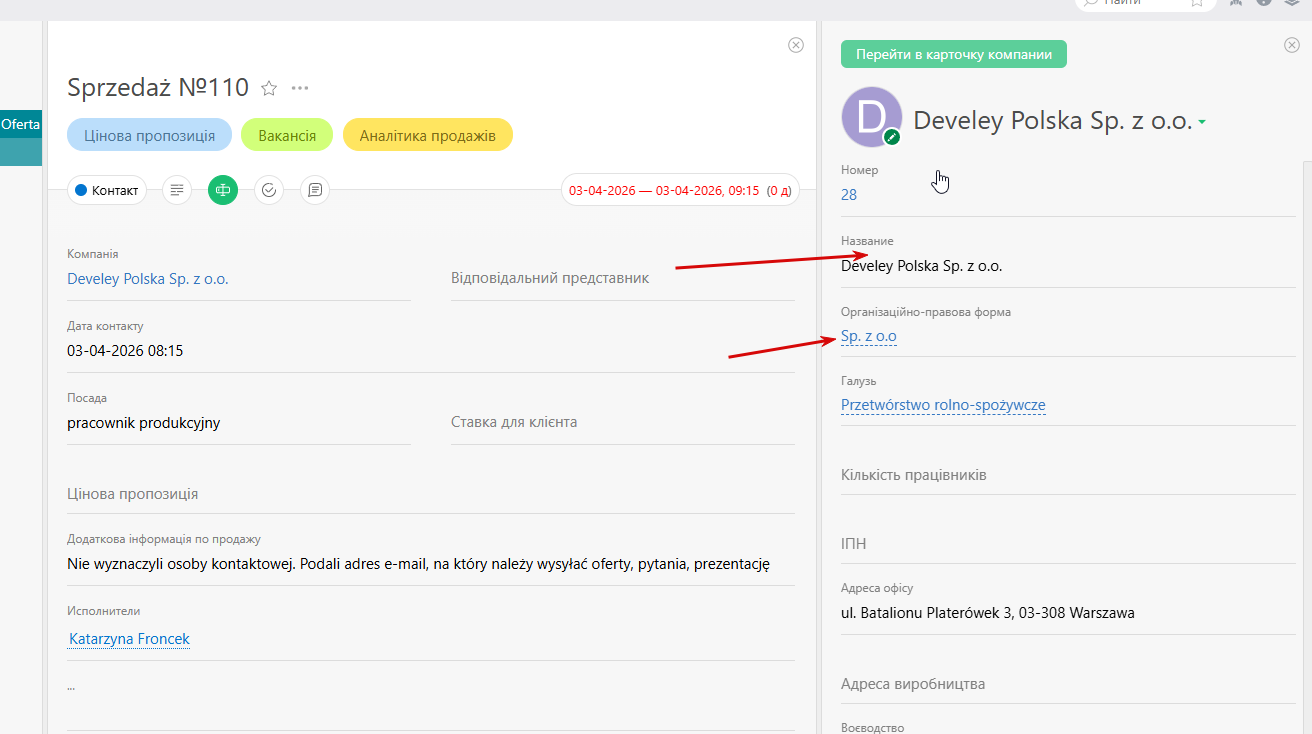Click the company number 28 link
The height and width of the screenshot is (734, 1312).
point(849,195)
